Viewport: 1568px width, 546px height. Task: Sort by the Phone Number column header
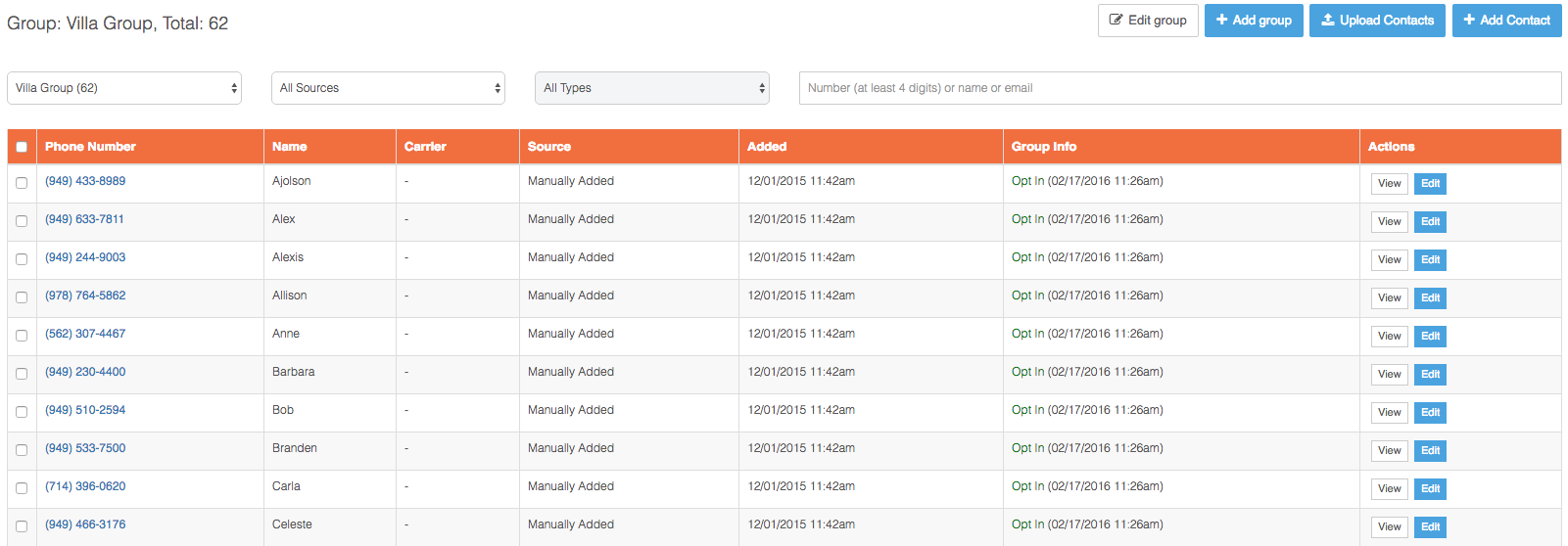(x=90, y=147)
